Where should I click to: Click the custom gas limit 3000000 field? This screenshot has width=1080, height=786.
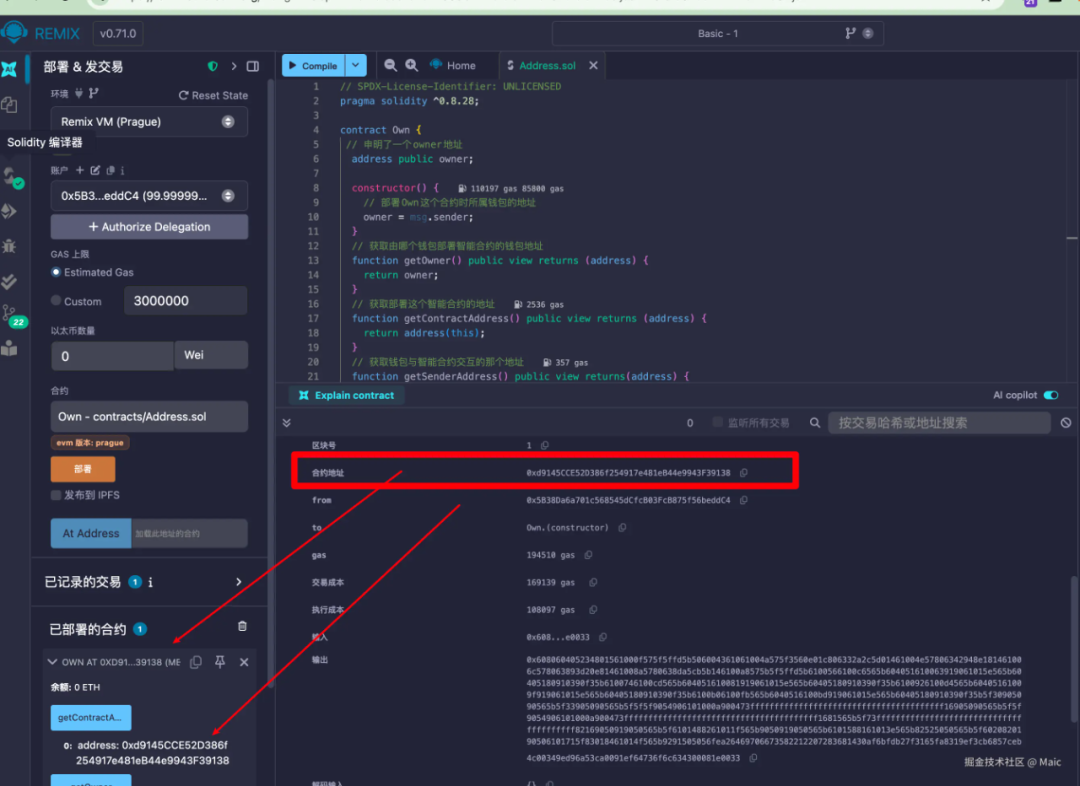tap(185, 301)
